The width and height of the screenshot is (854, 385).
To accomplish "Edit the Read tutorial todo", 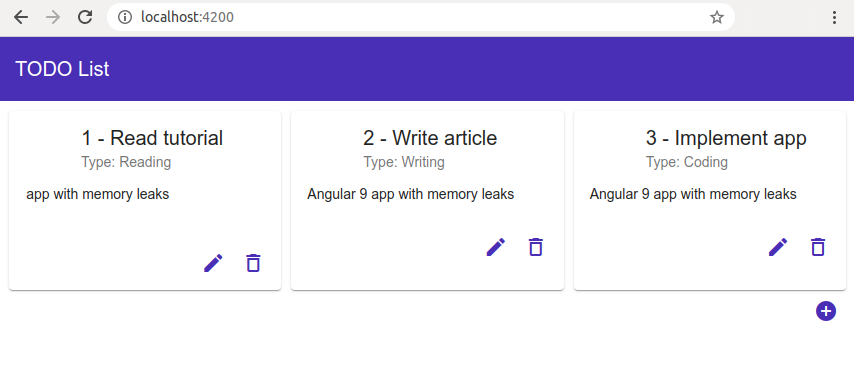I will pyautogui.click(x=214, y=264).
